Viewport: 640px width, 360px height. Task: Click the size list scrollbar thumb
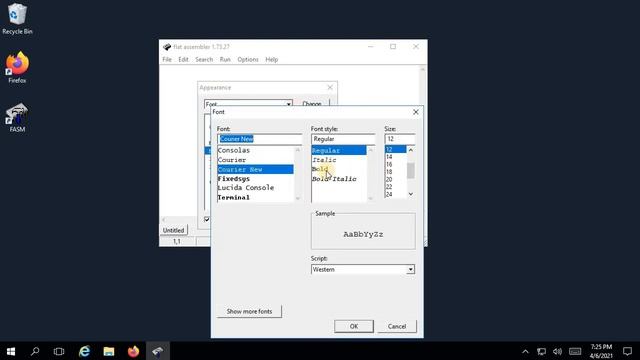411,171
